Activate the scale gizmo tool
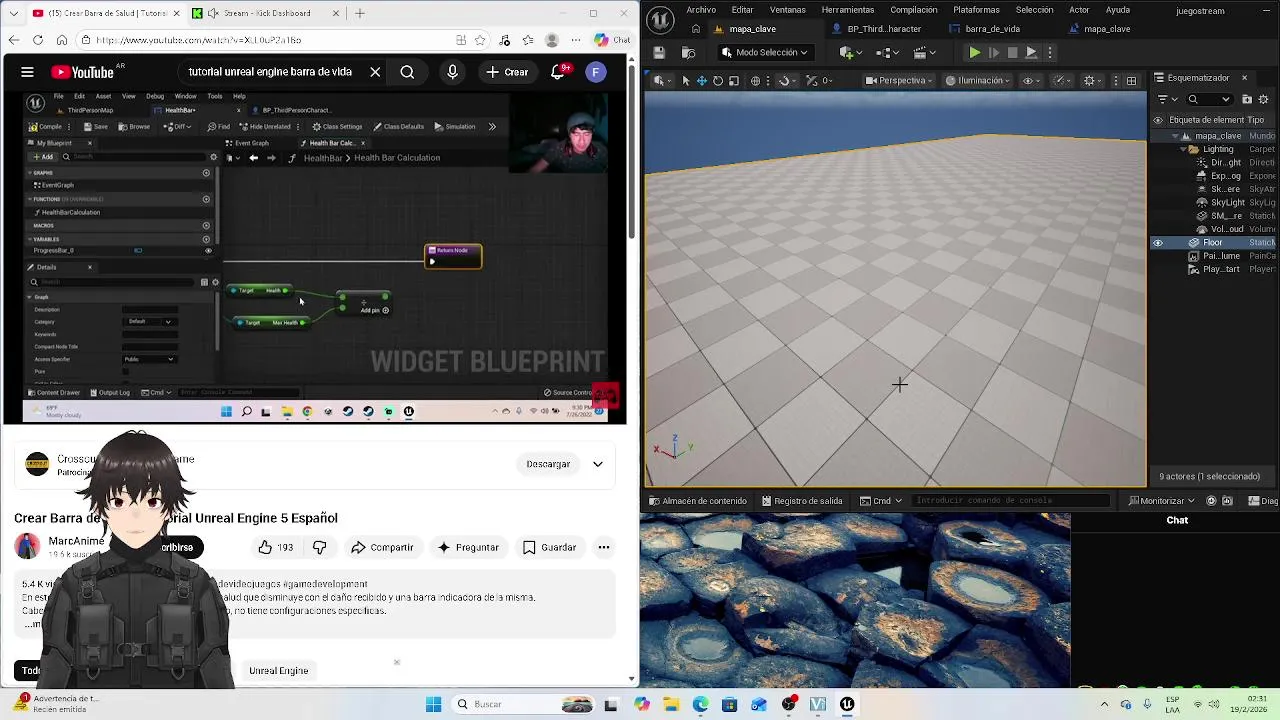 click(x=734, y=81)
